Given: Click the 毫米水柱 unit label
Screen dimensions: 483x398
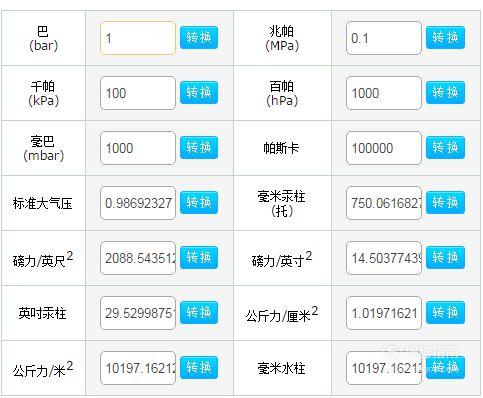Looking at the screenshot, I should point(281,368).
